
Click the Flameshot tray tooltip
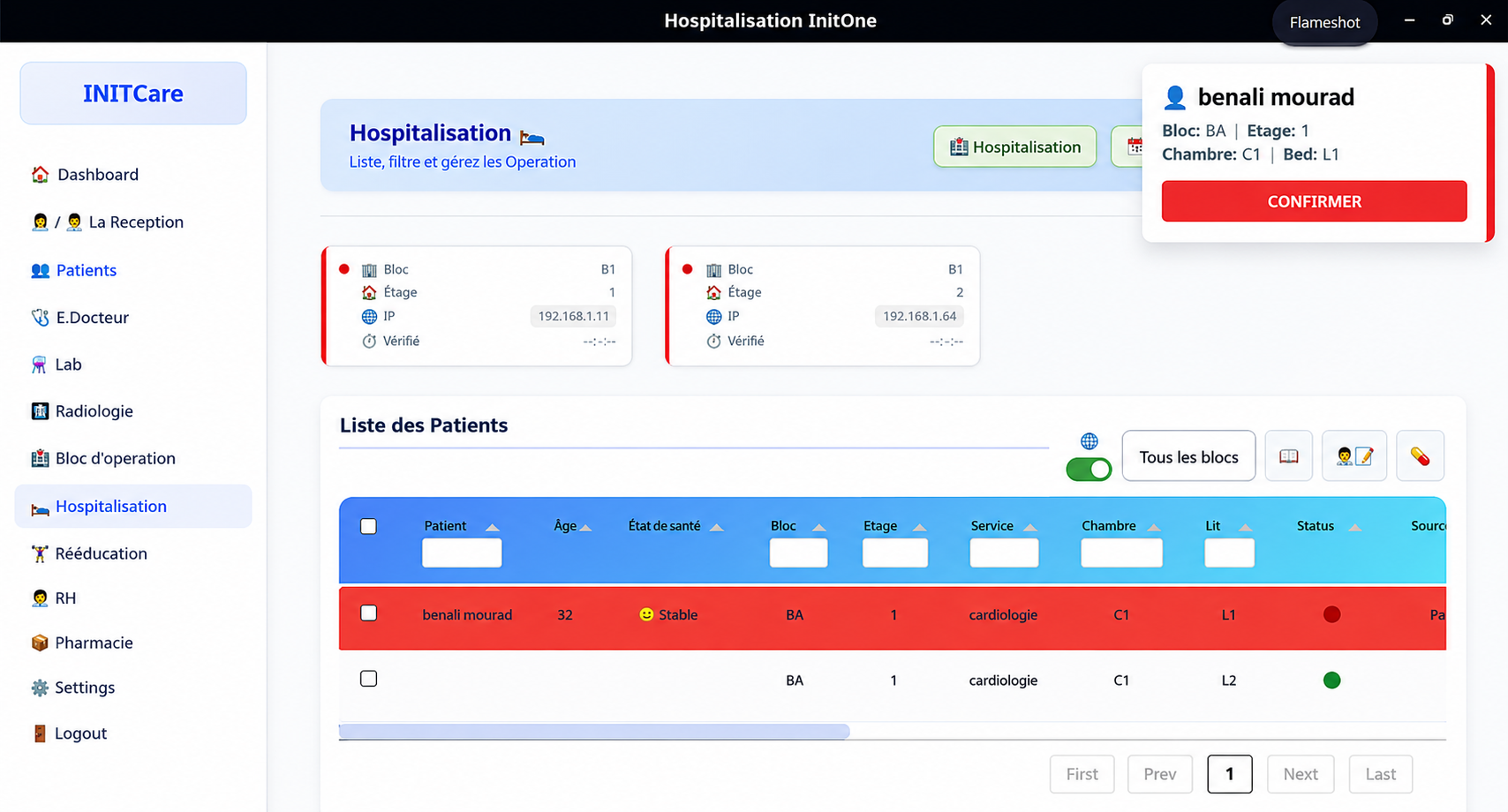(x=1324, y=22)
